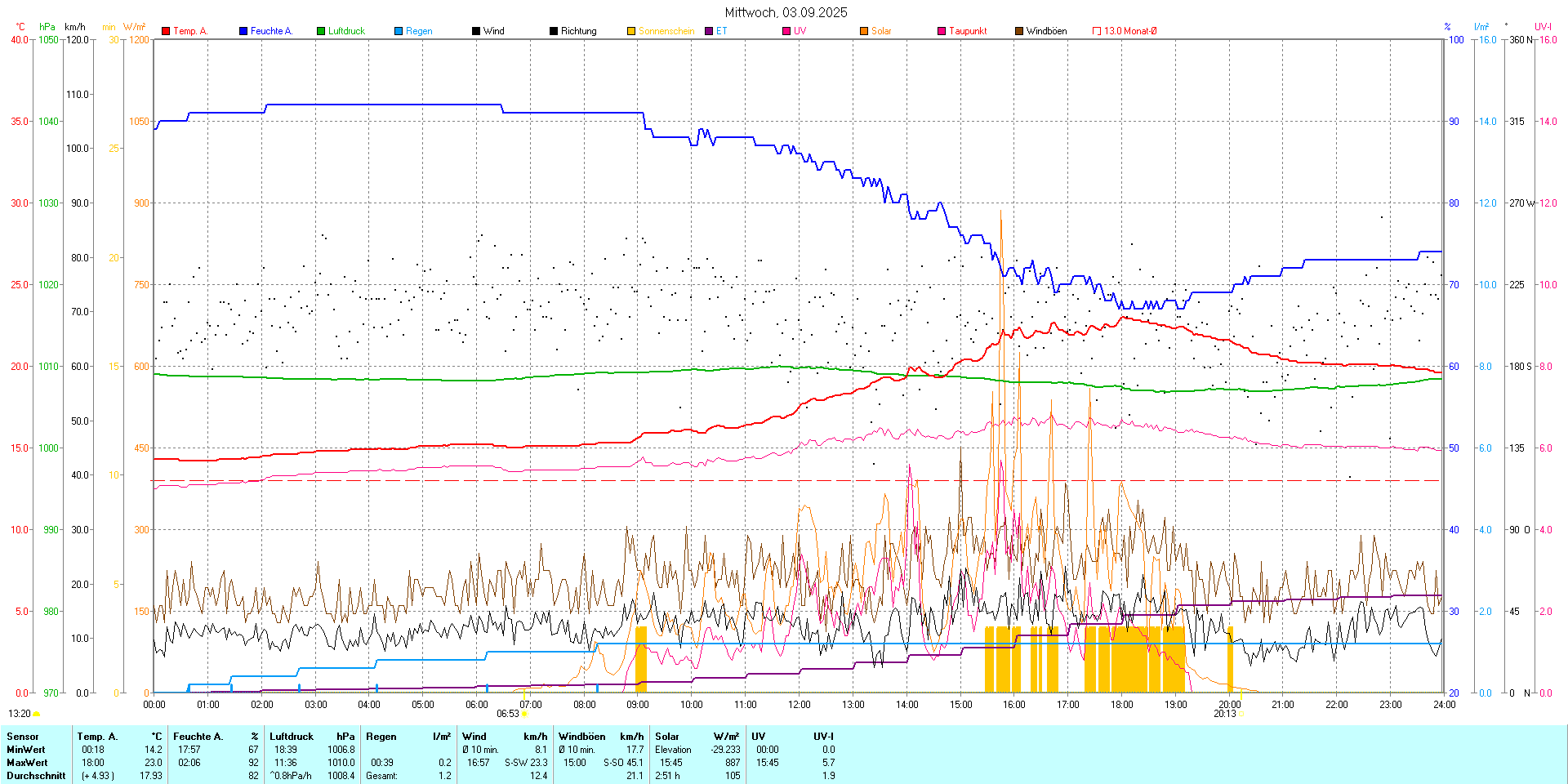Viewport: 1568px width, 784px height.
Task: Click the Solar column header in table
Action: (667, 737)
